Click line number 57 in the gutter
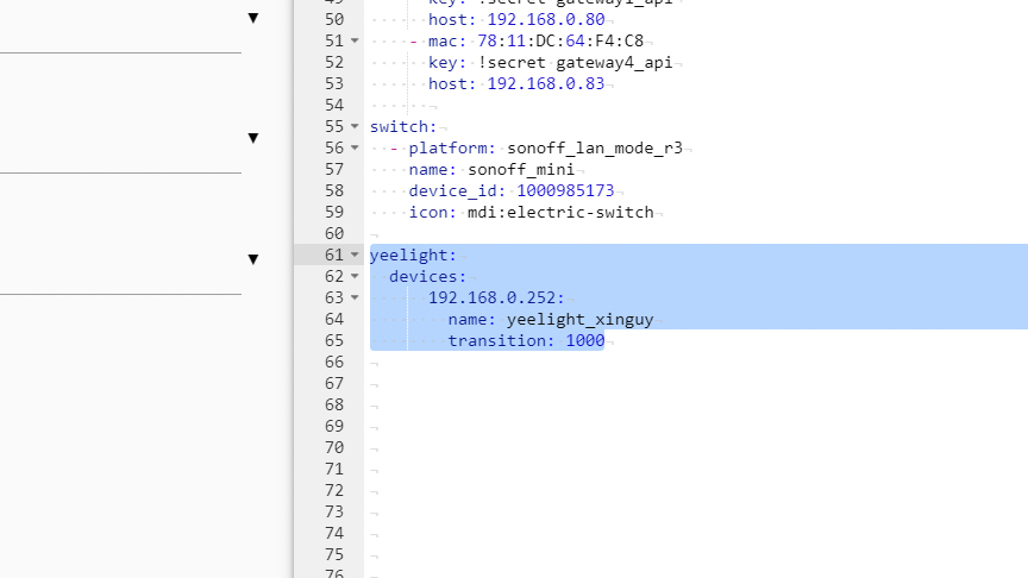This screenshot has height=578, width=1028. (x=333, y=169)
